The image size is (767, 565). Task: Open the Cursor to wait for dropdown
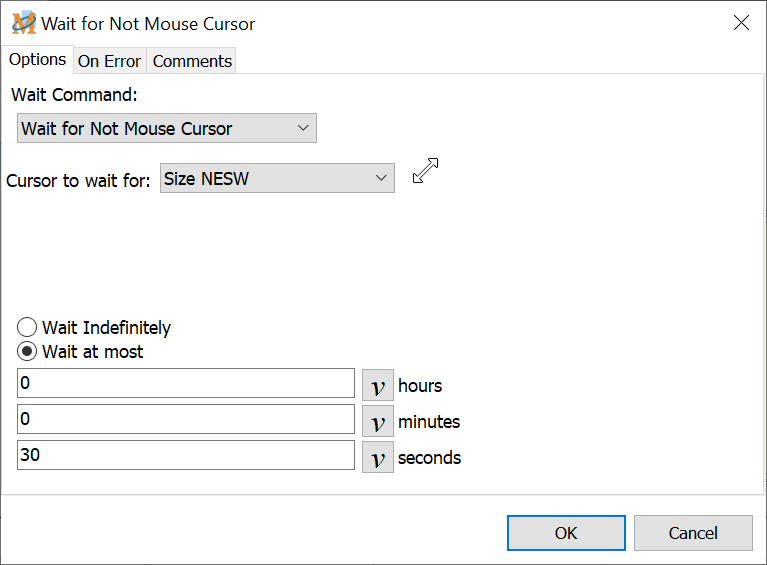(277, 178)
